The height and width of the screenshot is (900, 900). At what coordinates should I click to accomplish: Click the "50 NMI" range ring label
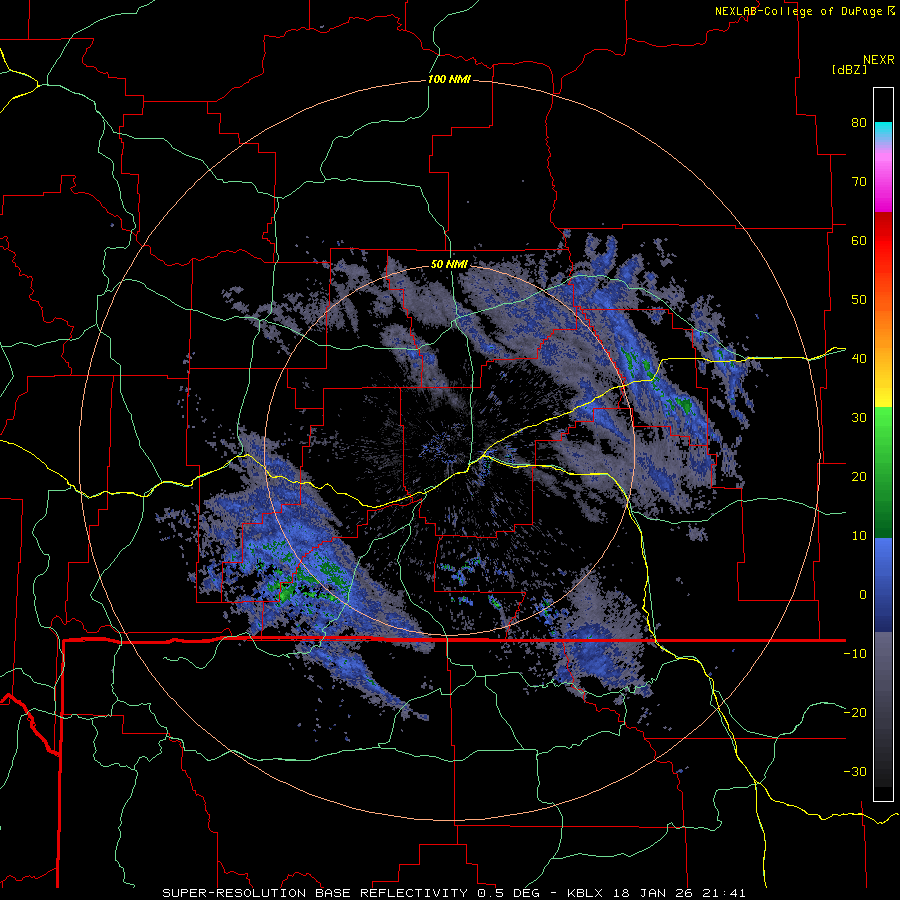click(449, 265)
